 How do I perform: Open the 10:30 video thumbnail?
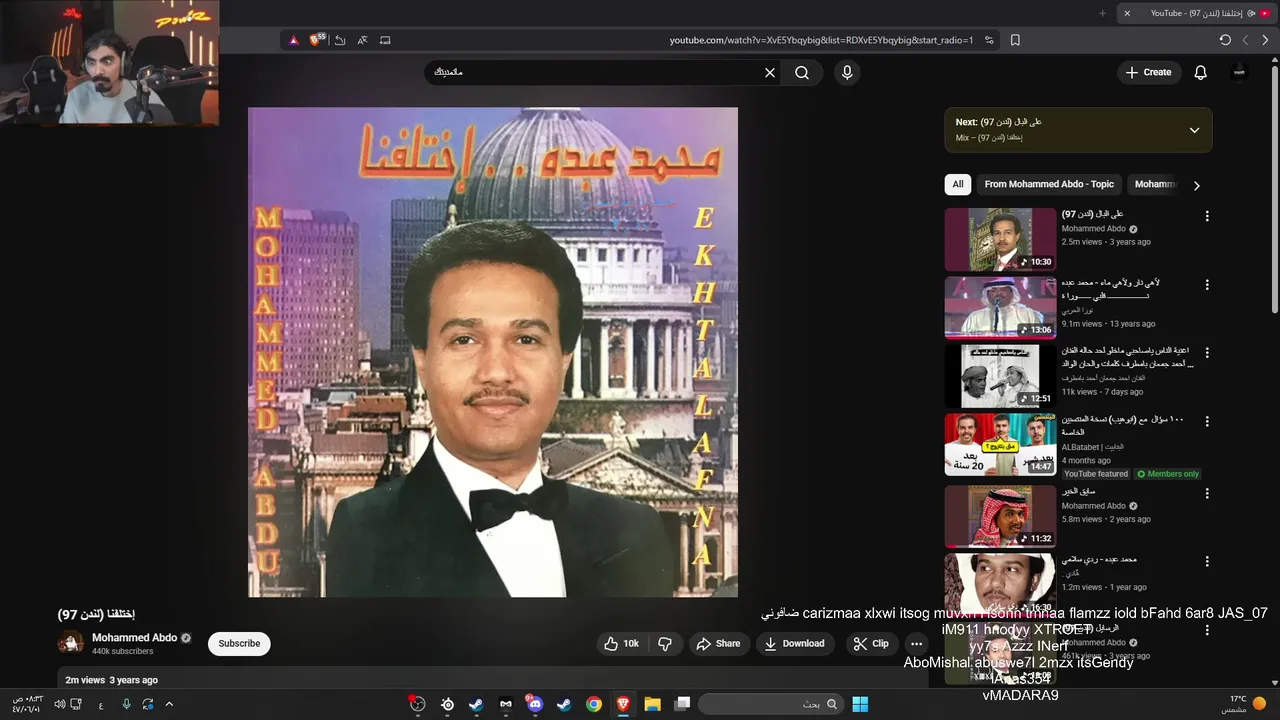(x=1000, y=239)
